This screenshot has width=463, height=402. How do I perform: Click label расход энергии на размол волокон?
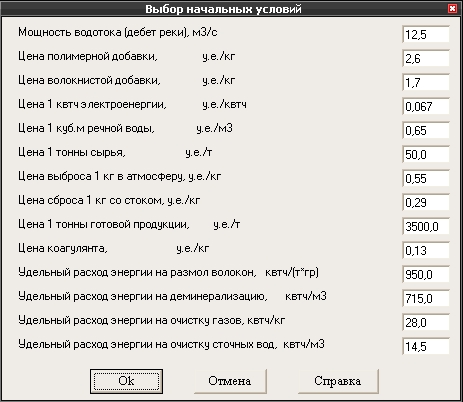point(164,273)
